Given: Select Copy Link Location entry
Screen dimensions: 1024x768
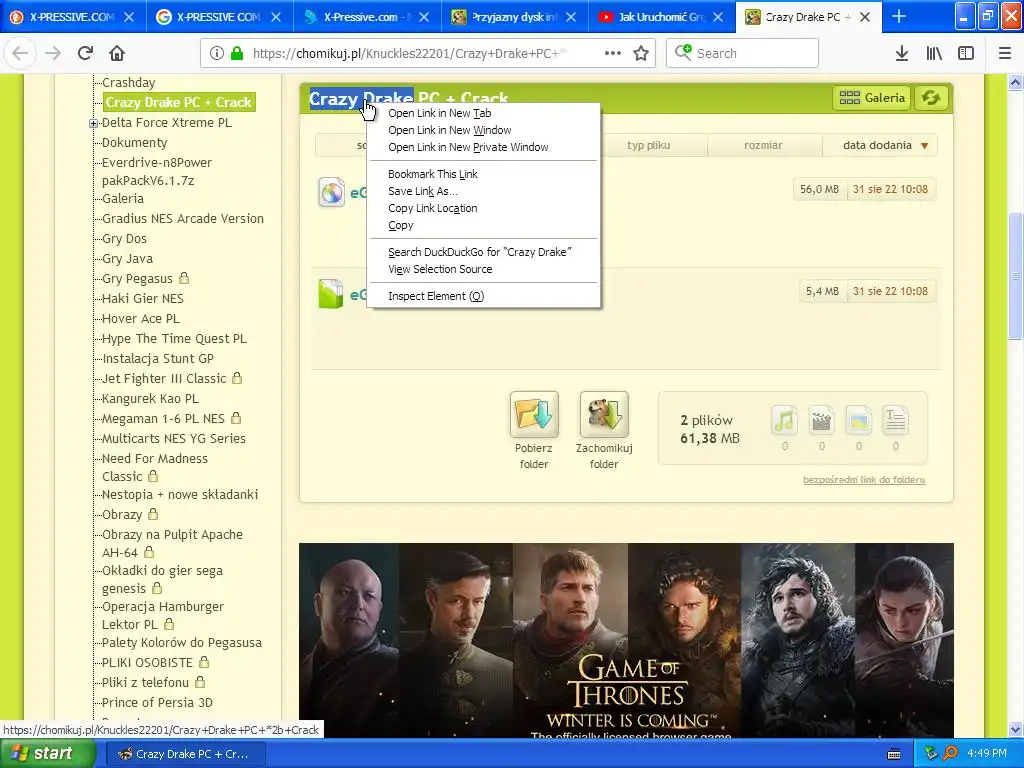Looking at the screenshot, I should tap(484, 208).
